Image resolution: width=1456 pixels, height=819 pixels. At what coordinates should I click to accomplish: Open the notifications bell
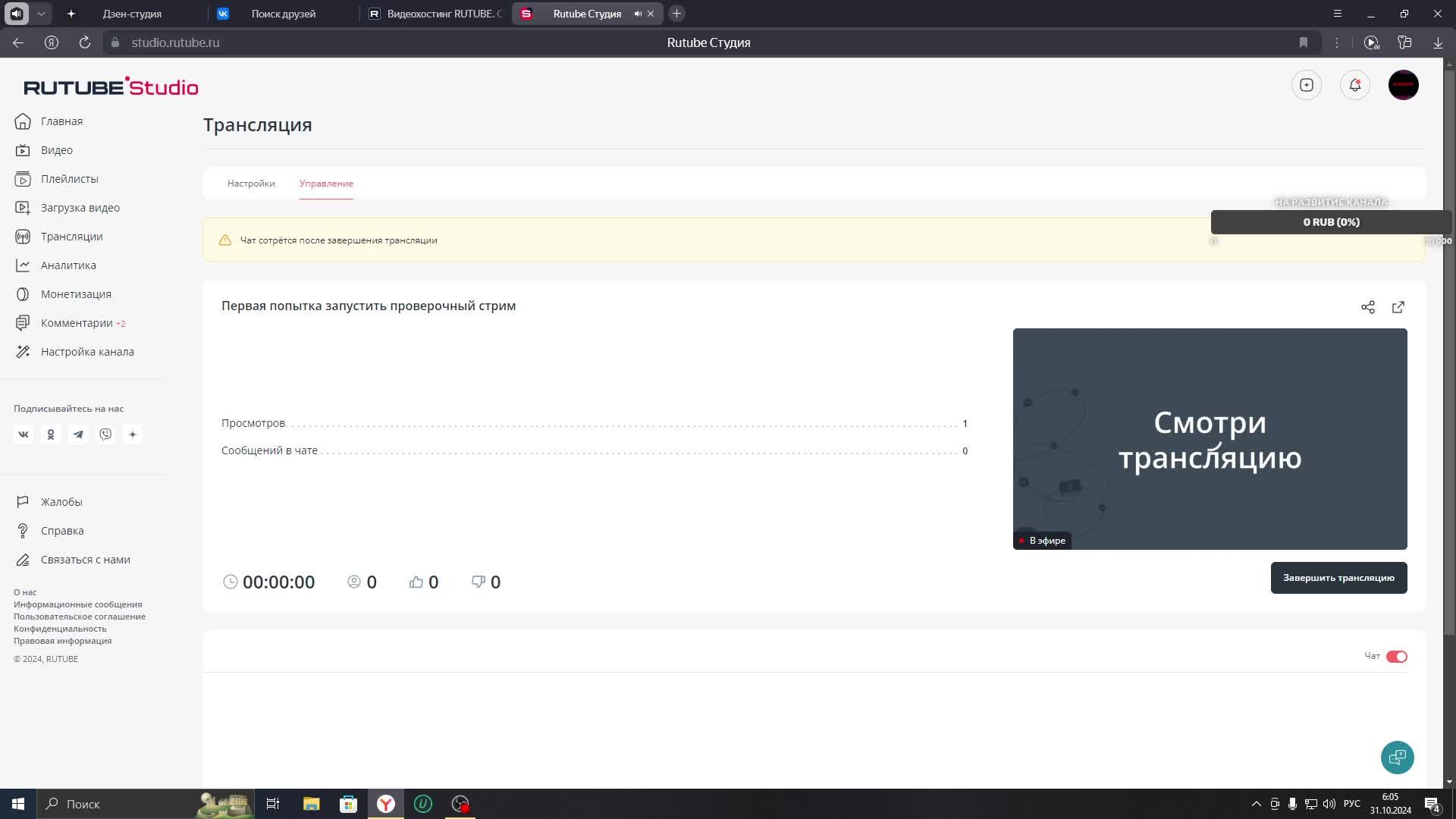pos(1354,85)
